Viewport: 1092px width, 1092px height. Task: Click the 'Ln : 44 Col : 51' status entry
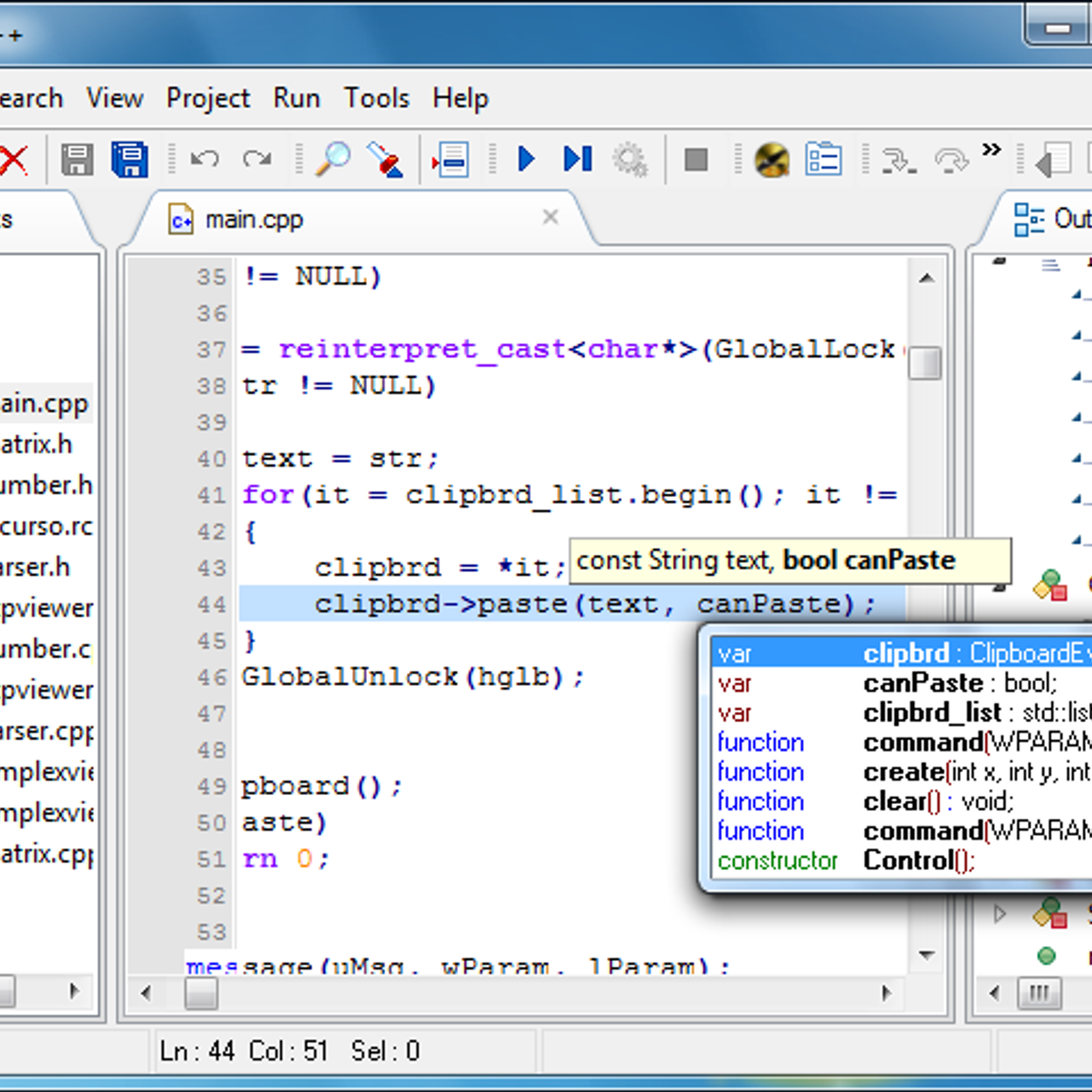(244, 1051)
